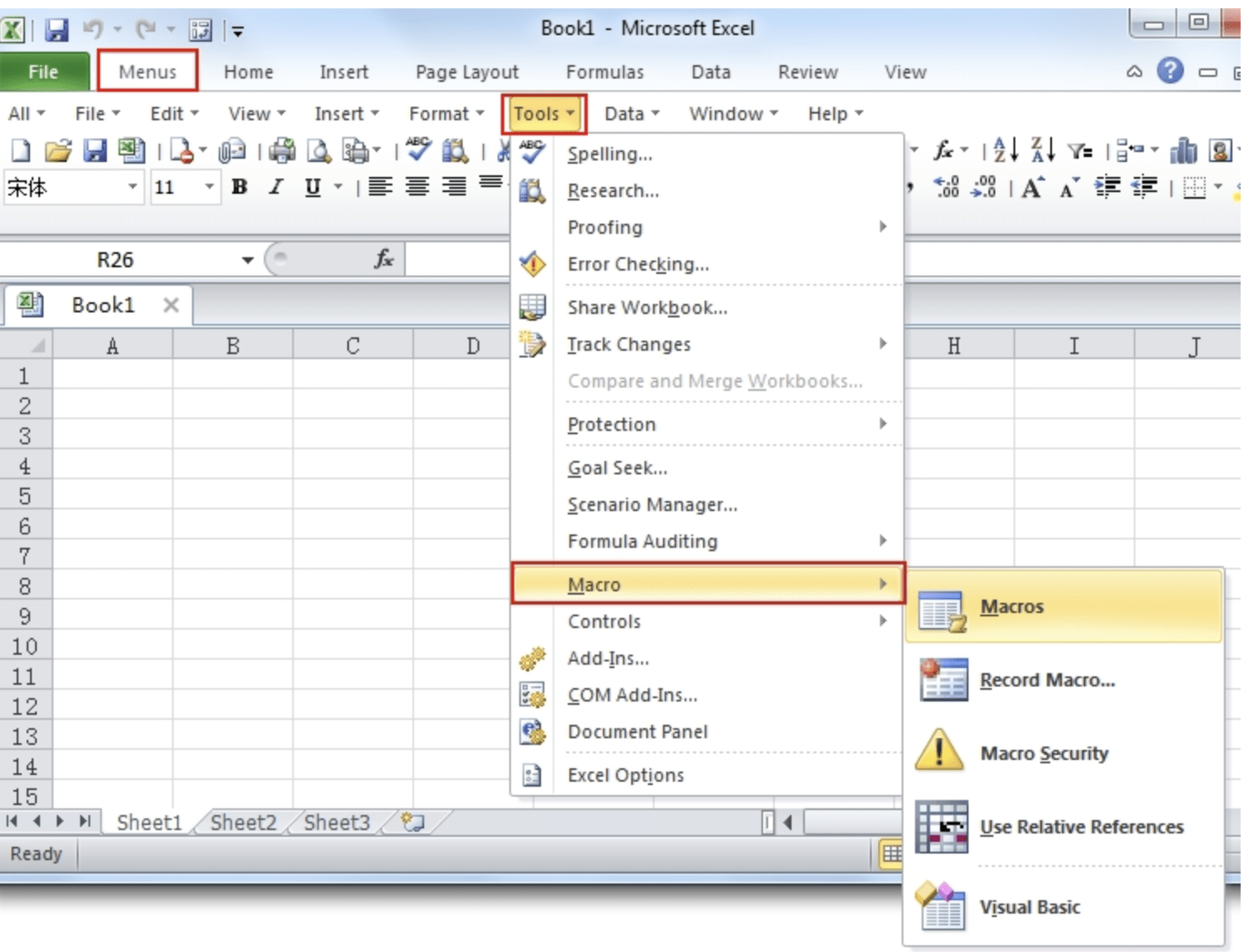
Task: Click the email attachment paperclip icon
Action: point(232,151)
